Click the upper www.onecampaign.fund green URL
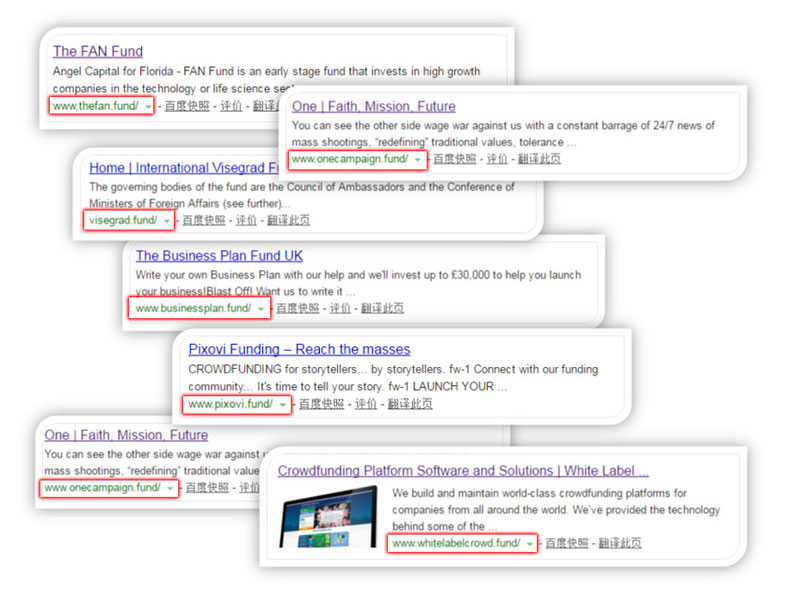The image size is (800, 600). pyautogui.click(x=350, y=159)
